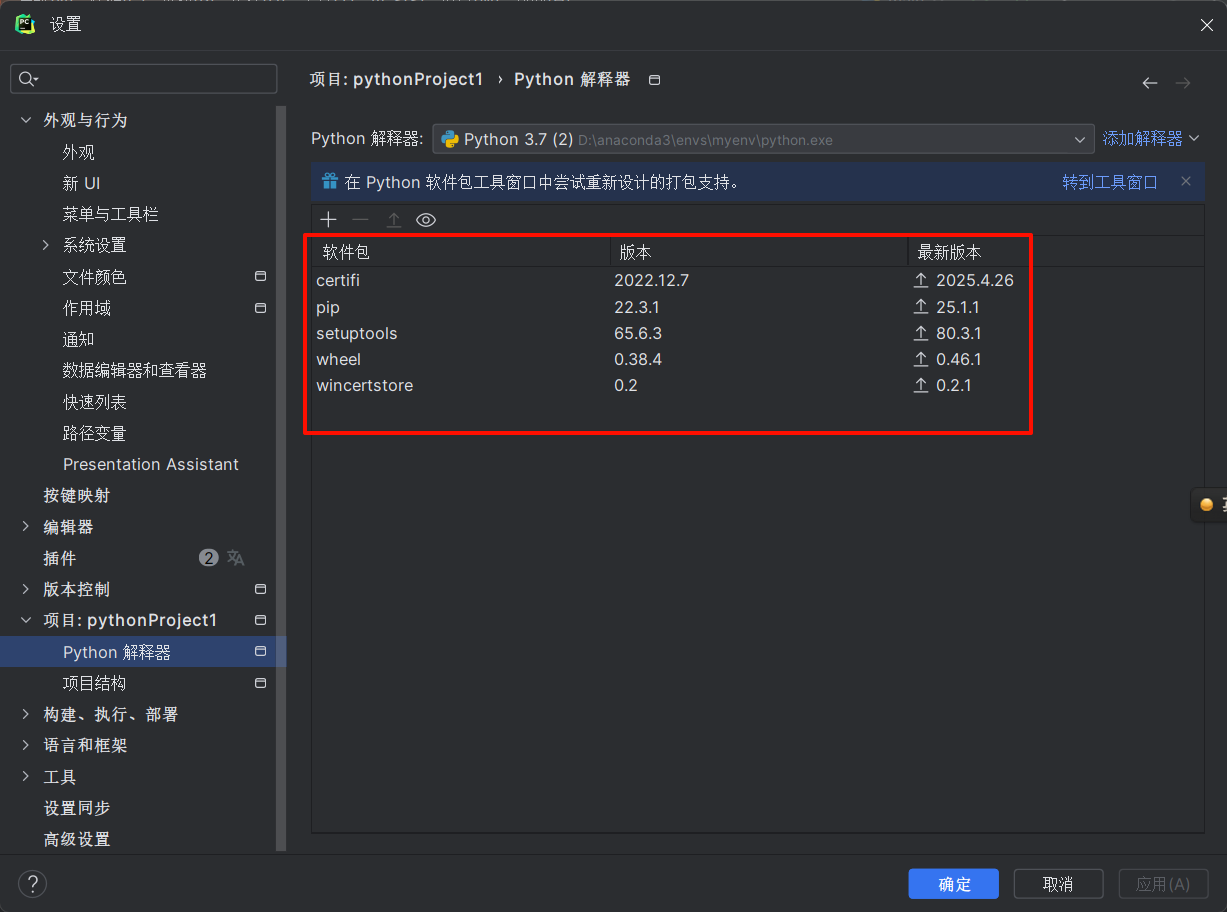
Task: Click the upgrade arrow beside setuptools 80.3.1
Action: click(921, 333)
